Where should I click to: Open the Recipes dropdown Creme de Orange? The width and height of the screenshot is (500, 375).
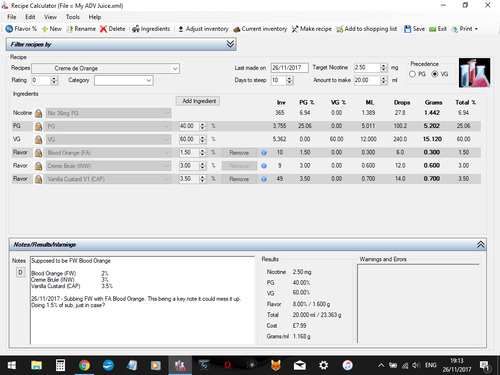(x=105, y=68)
